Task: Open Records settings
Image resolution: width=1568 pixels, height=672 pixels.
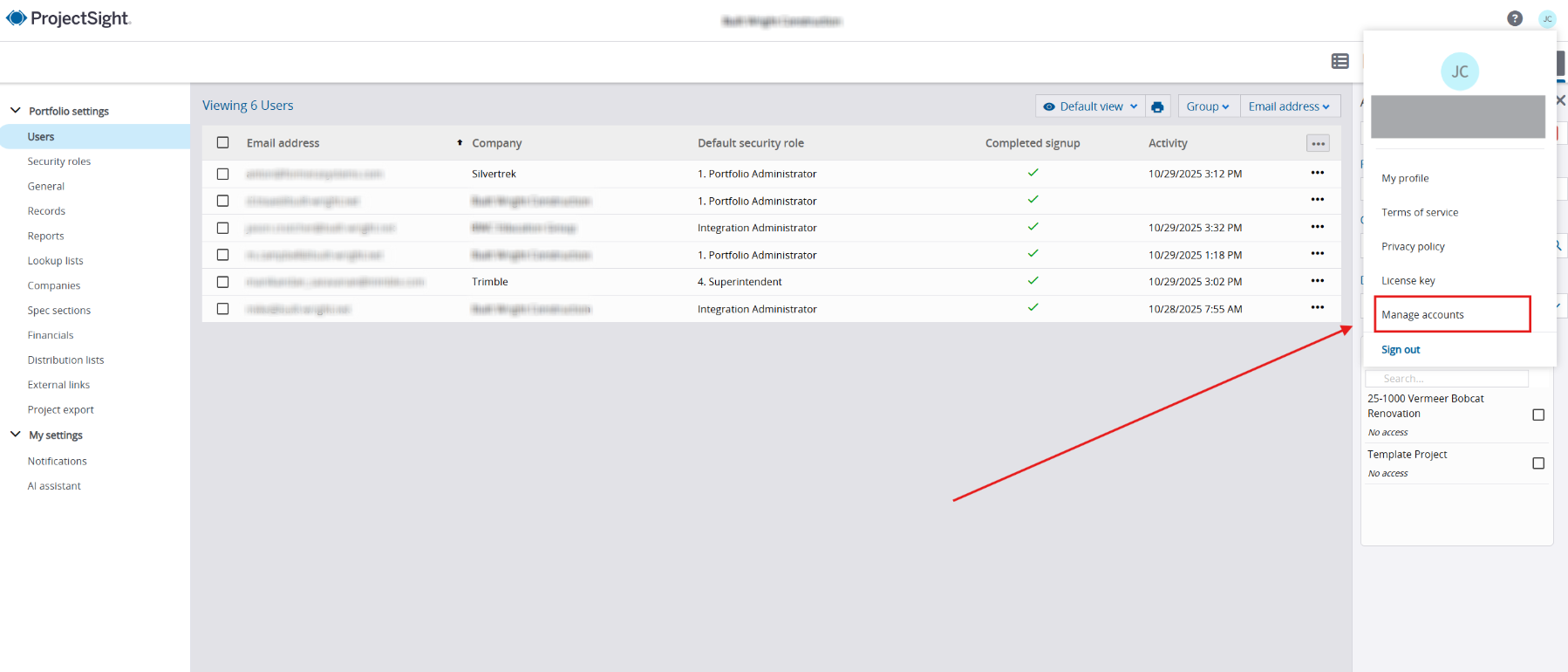Action: coord(46,211)
